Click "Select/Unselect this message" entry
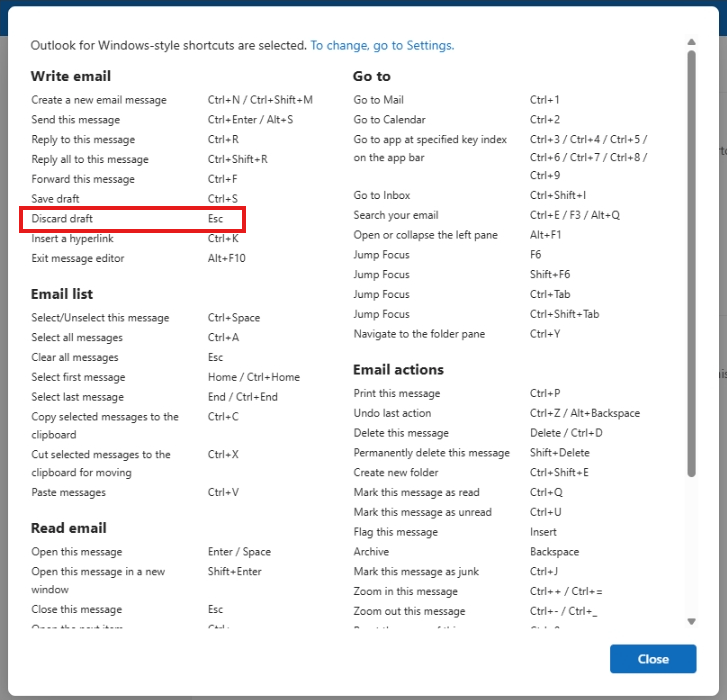The width and height of the screenshot is (727, 700). [x=100, y=318]
